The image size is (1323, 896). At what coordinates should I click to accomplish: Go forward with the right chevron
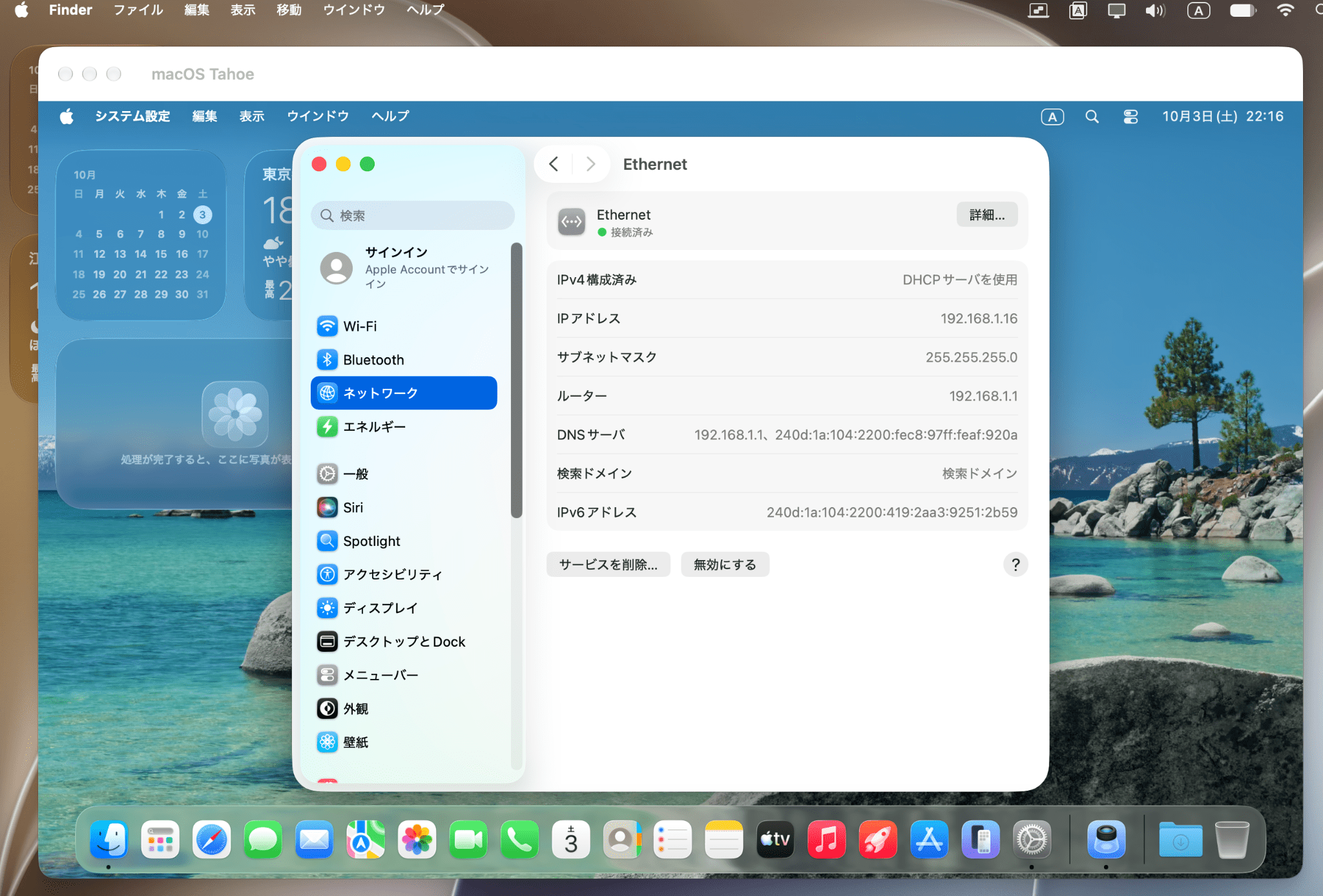pyautogui.click(x=590, y=164)
